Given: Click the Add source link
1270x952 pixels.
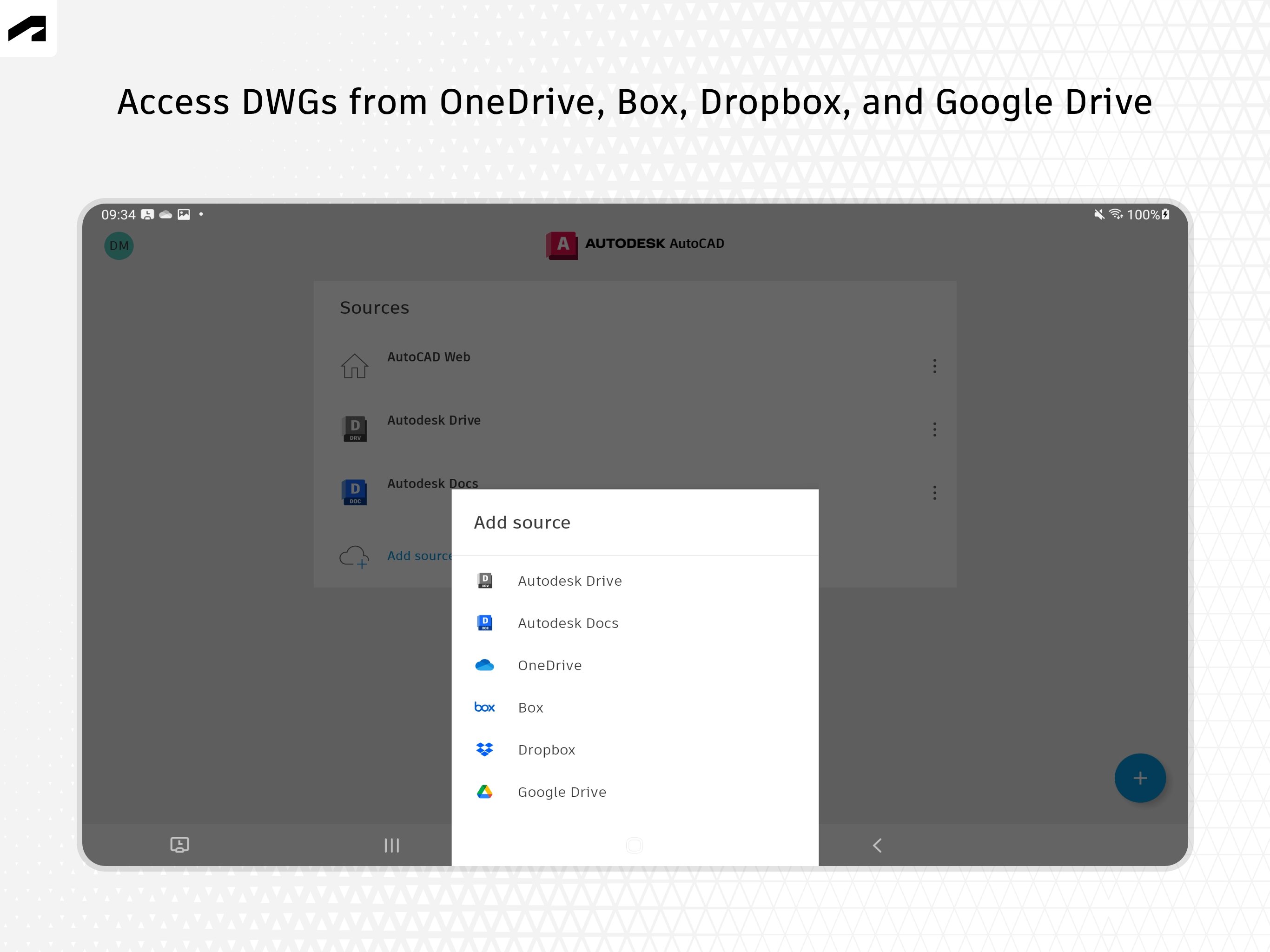Looking at the screenshot, I should (419, 556).
